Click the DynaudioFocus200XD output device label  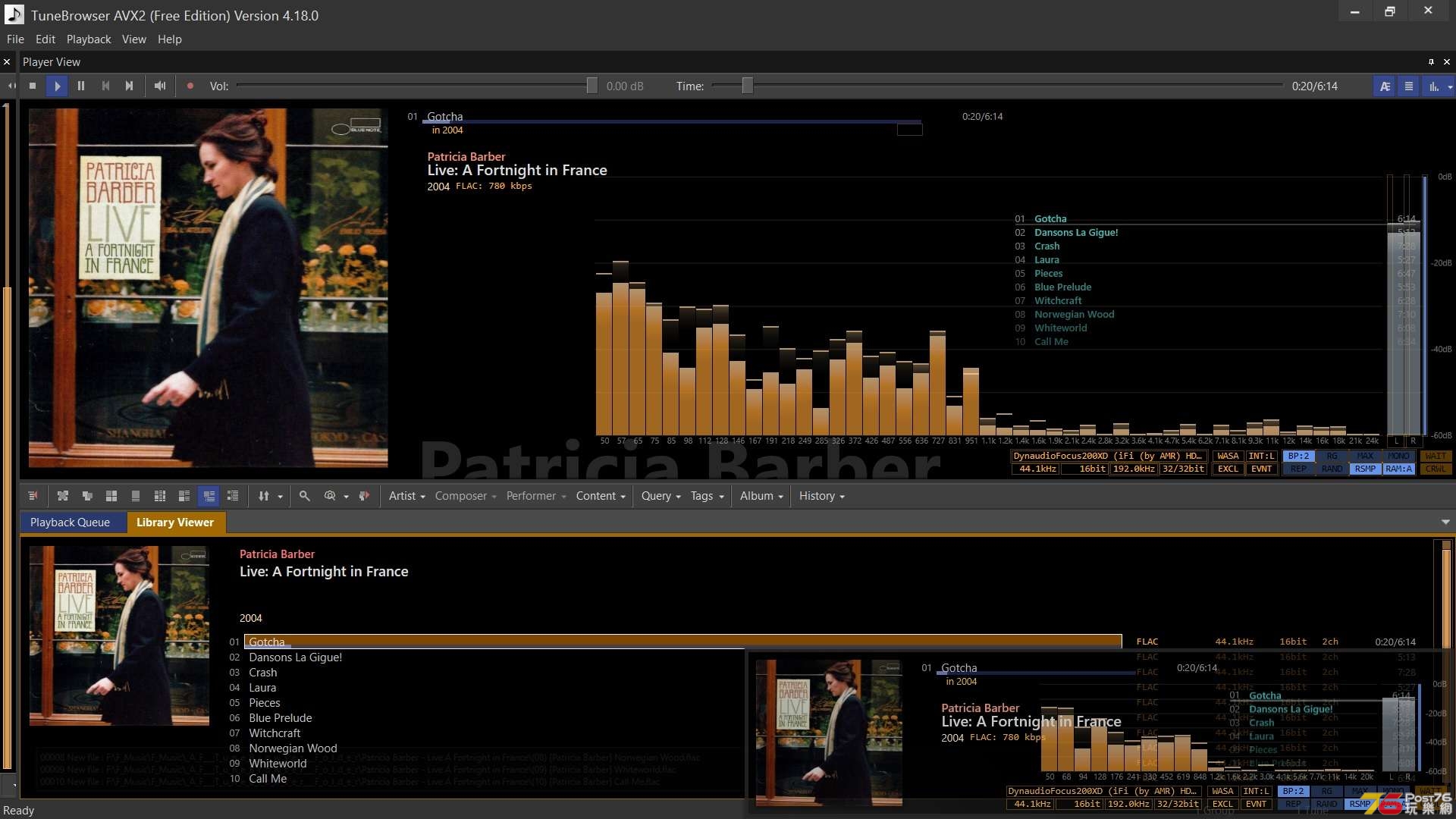1109,457
